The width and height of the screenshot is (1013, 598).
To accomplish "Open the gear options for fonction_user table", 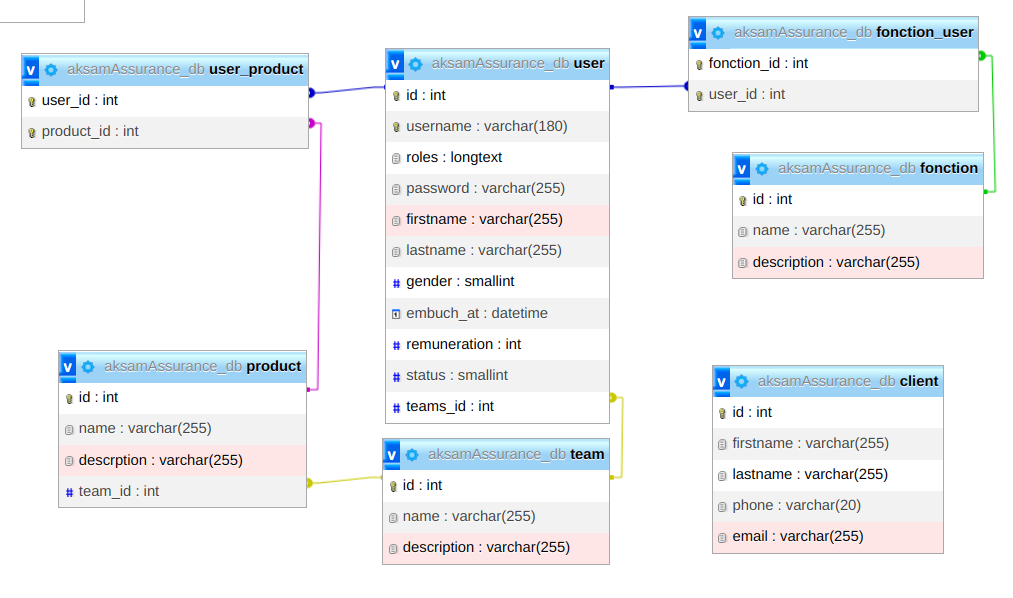I will pos(718,33).
